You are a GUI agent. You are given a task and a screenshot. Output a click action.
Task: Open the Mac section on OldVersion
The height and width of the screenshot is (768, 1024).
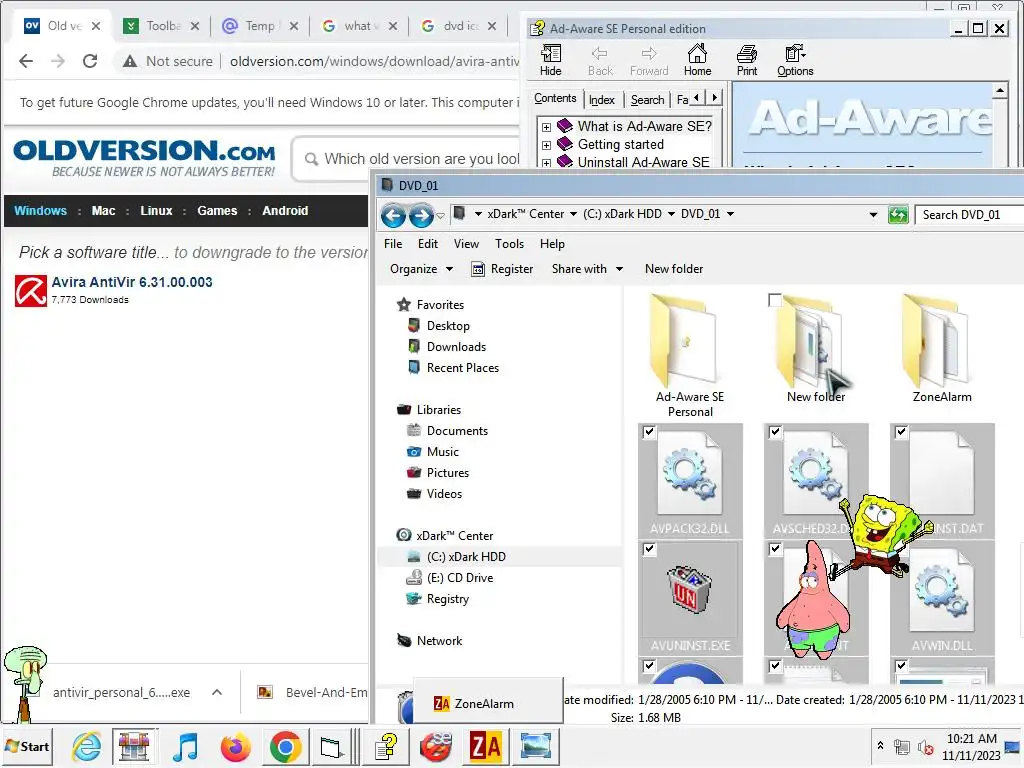click(103, 211)
